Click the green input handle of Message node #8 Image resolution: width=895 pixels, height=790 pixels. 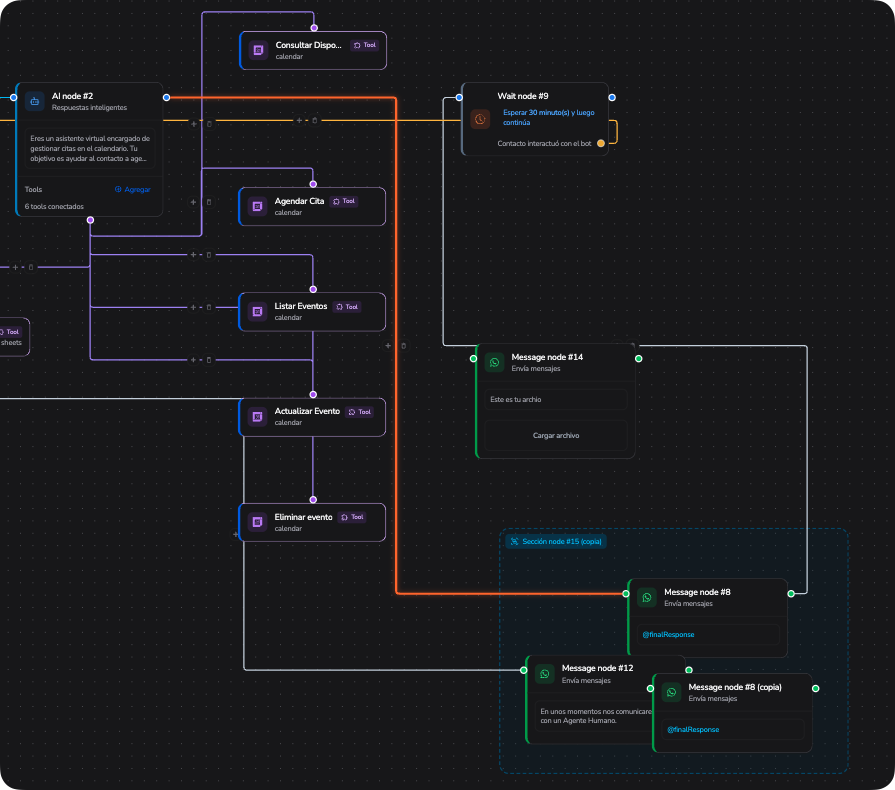tap(626, 594)
